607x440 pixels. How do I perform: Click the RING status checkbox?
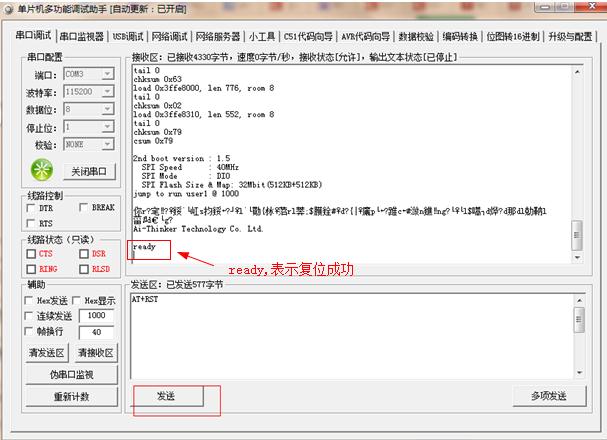click(31, 269)
